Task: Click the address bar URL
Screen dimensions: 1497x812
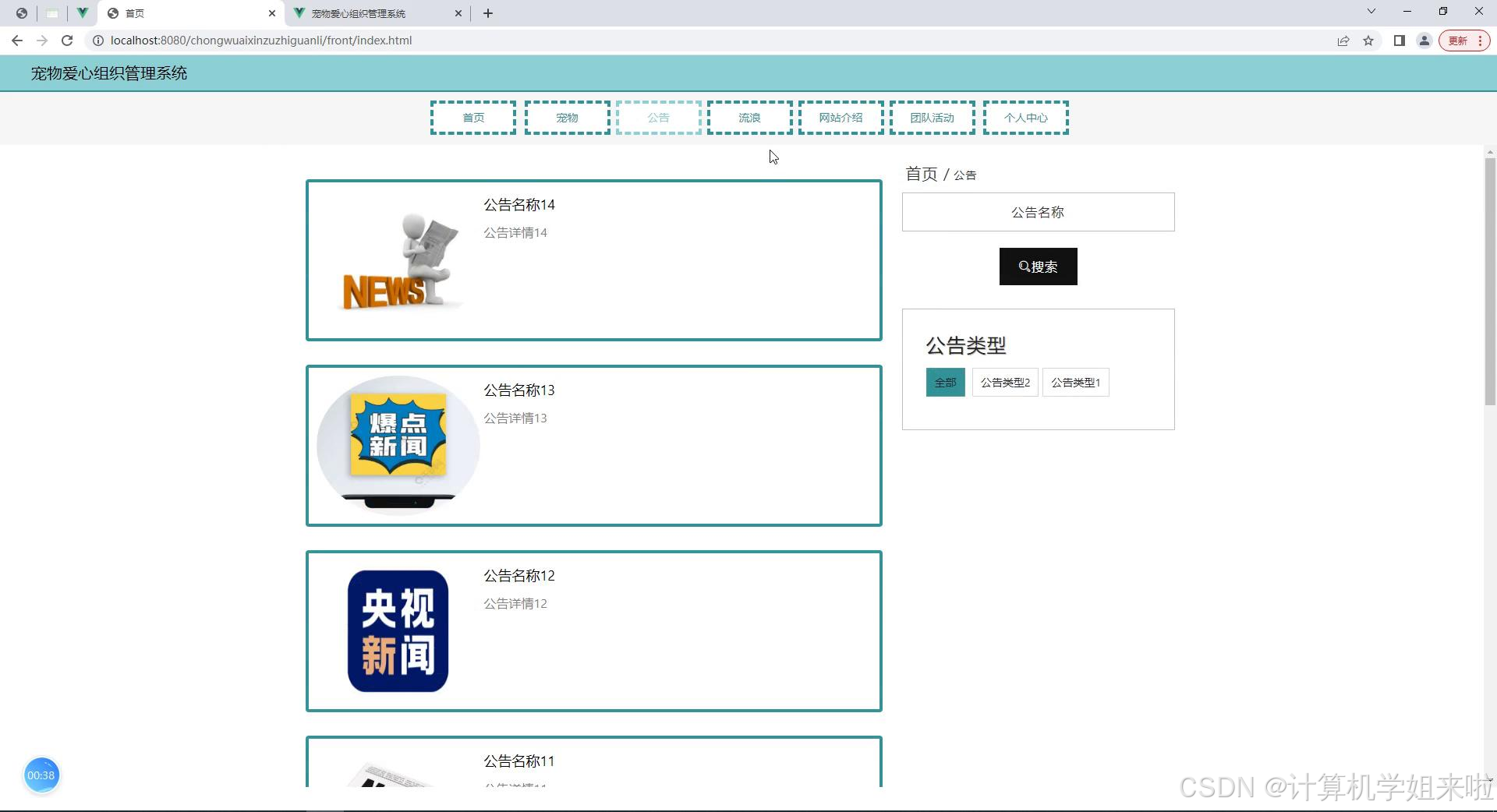Action: [261, 41]
